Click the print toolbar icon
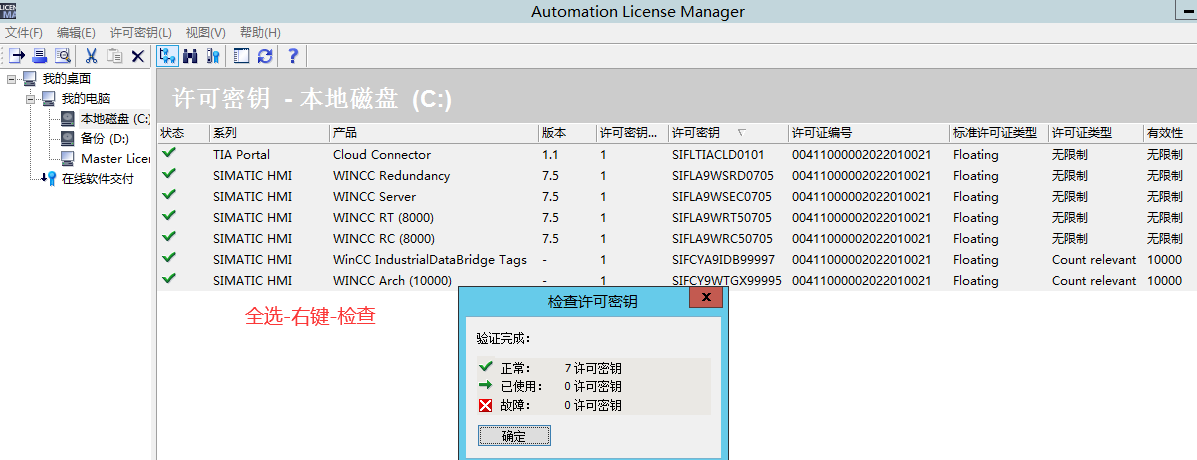1197x460 pixels. (x=40, y=56)
